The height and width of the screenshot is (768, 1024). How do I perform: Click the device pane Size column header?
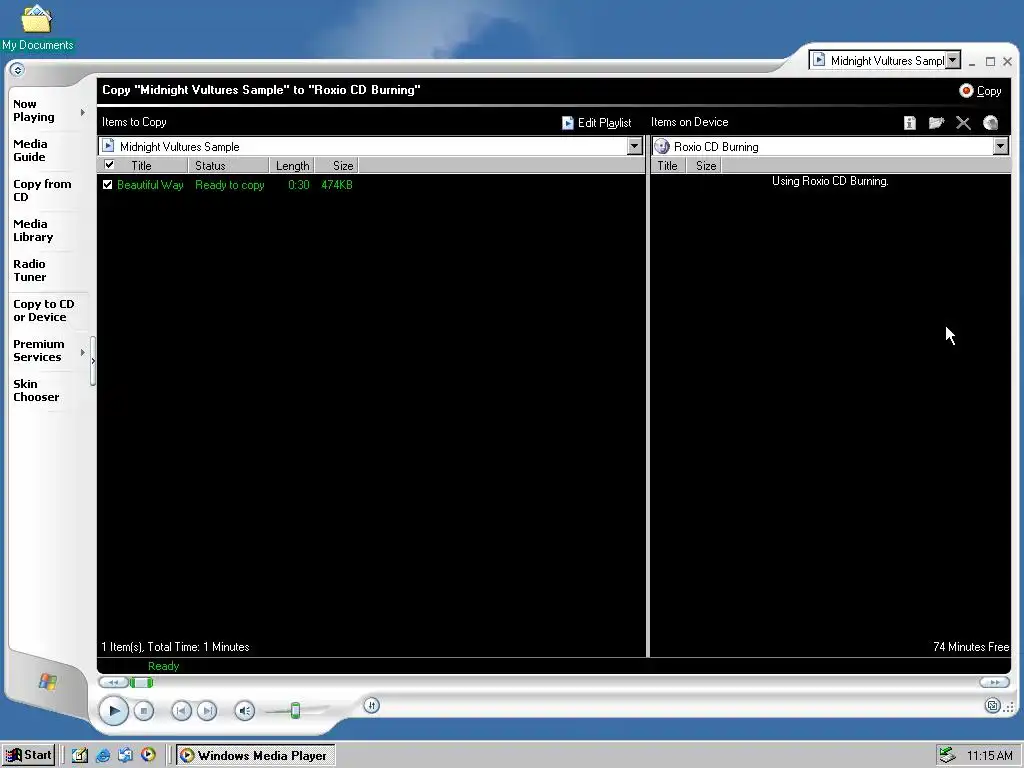(704, 165)
